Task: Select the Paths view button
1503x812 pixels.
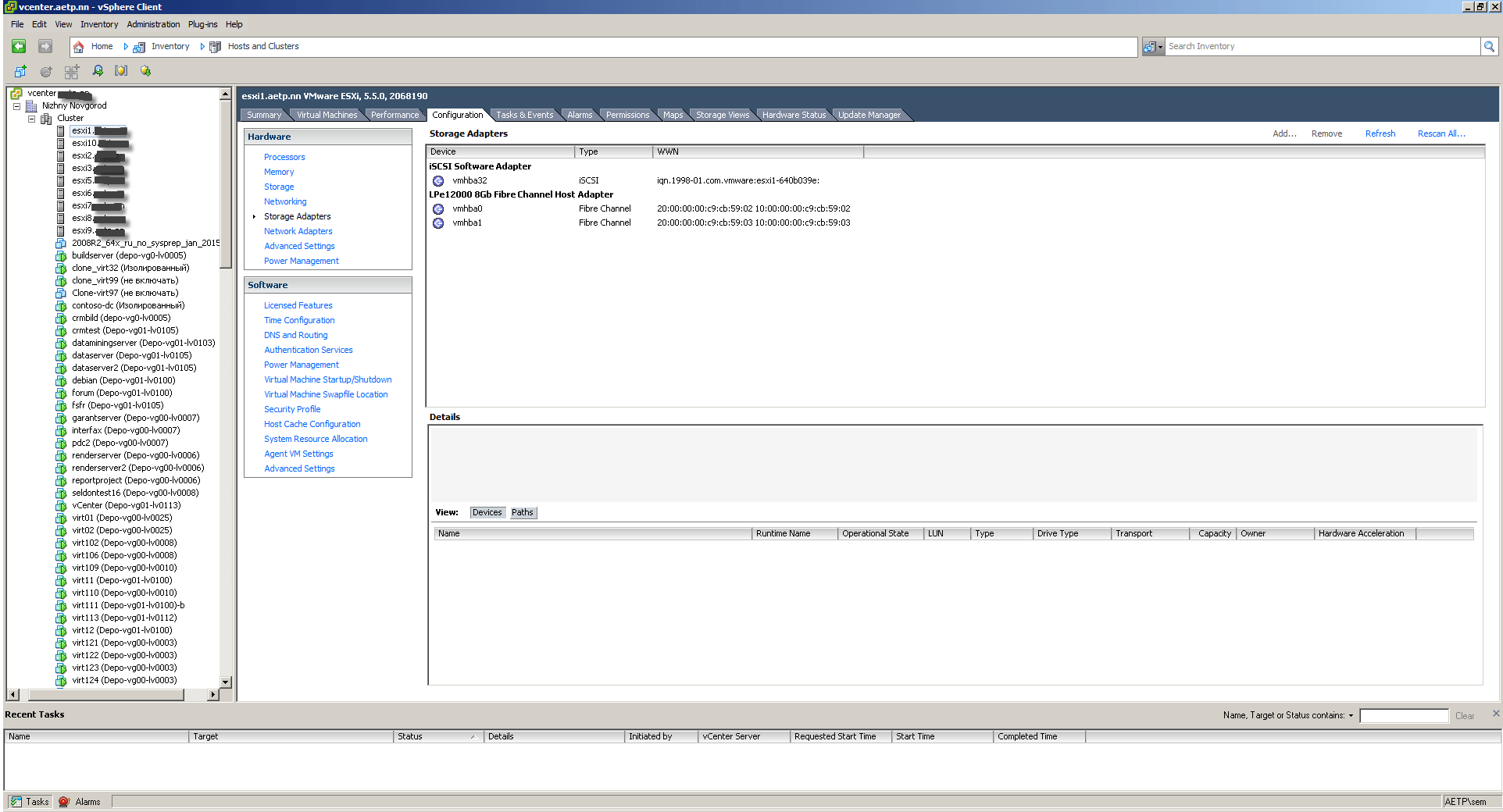Action: point(523,513)
